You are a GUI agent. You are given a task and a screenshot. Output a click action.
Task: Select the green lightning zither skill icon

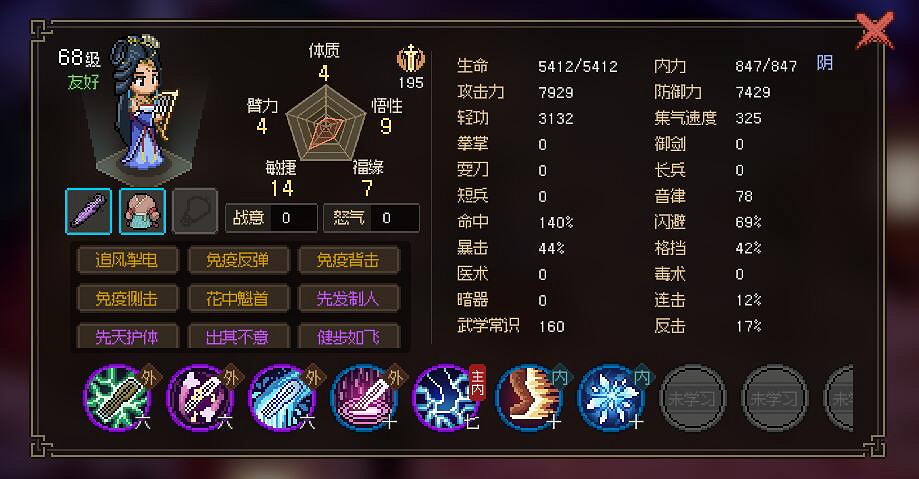(117, 398)
